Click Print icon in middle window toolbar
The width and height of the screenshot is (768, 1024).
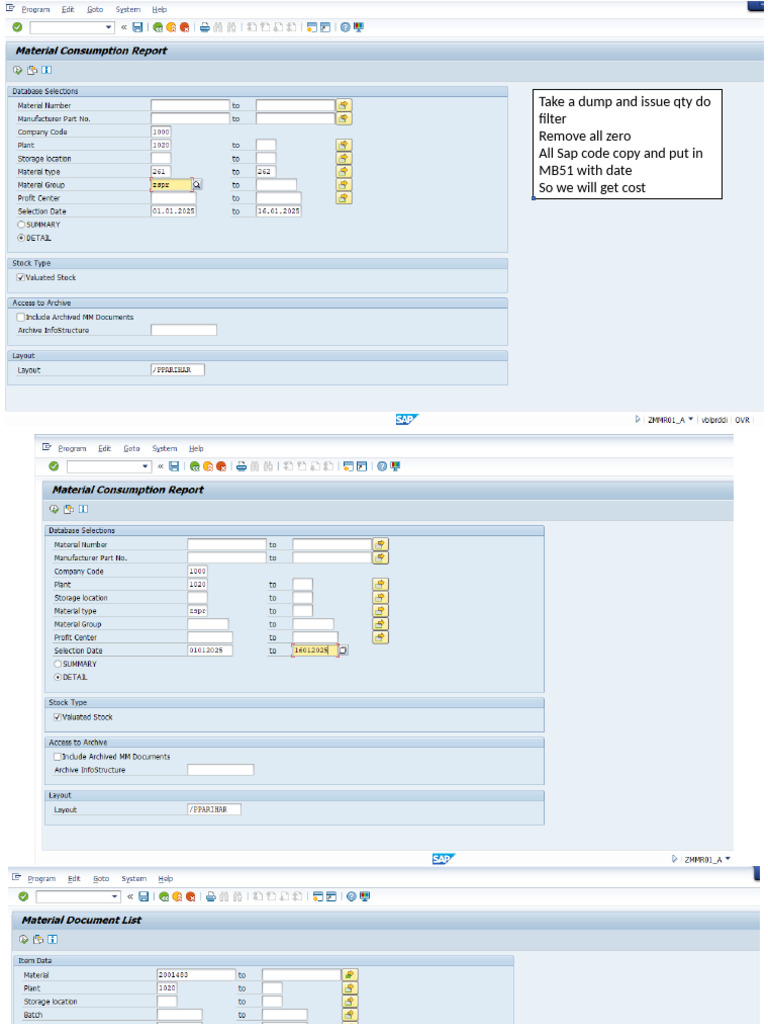pyautogui.click(x=241, y=466)
